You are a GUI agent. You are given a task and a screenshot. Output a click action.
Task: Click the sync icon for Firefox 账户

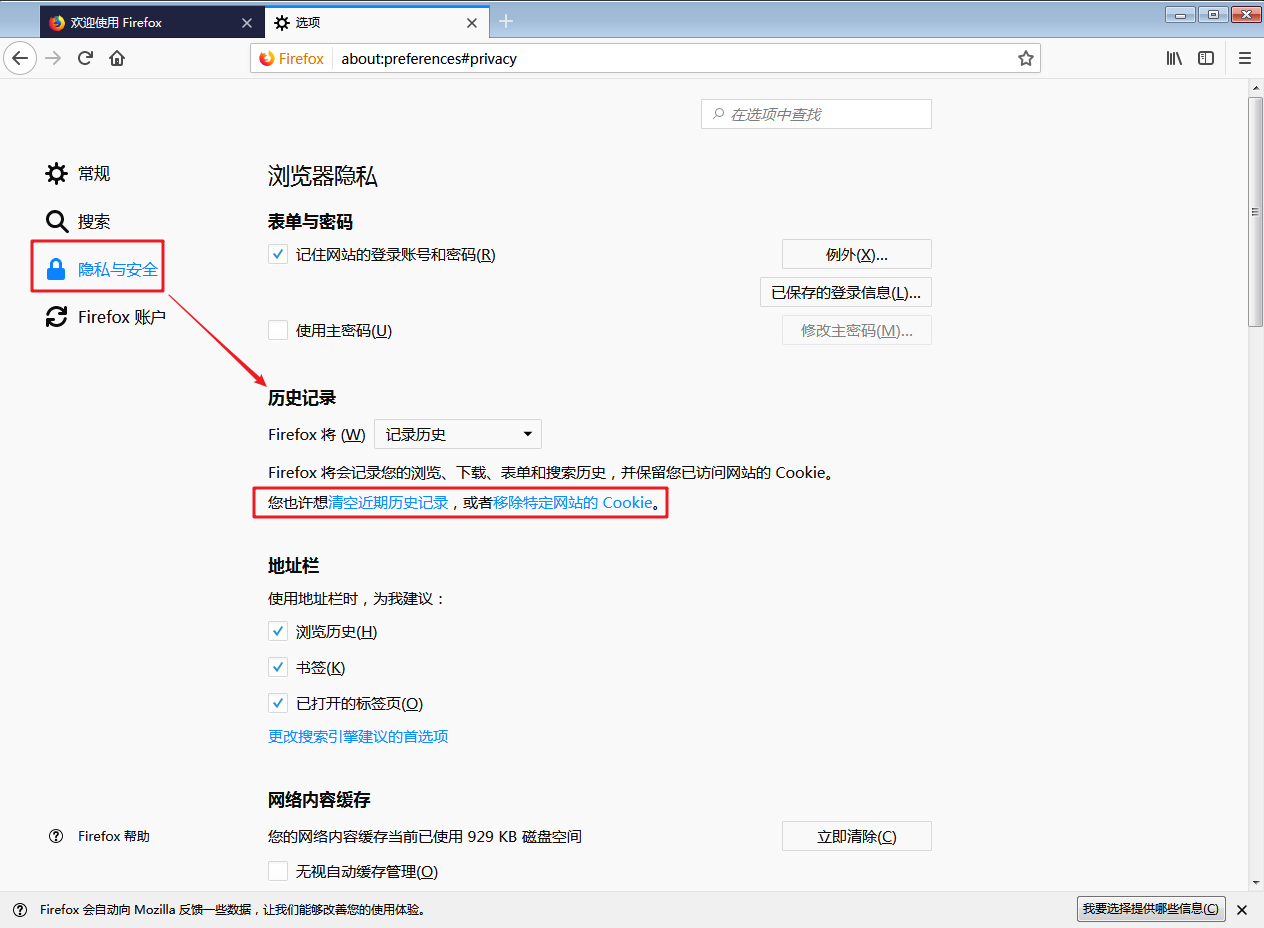pyautogui.click(x=57, y=317)
